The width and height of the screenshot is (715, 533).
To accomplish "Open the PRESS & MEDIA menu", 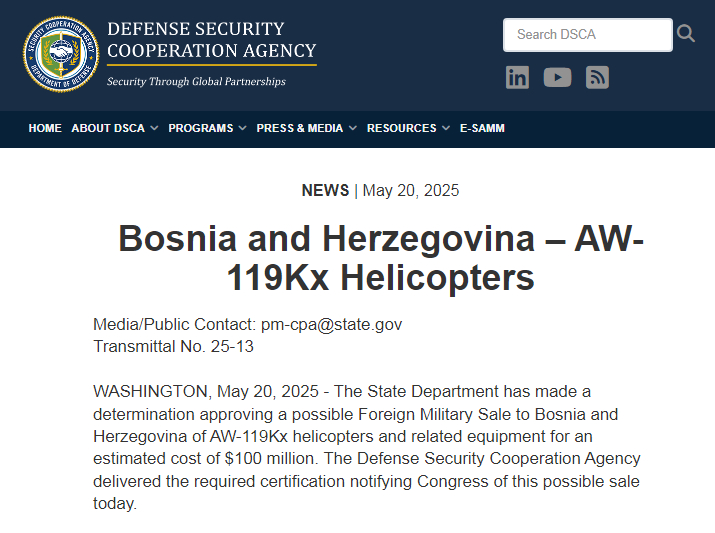I will click(x=300, y=128).
